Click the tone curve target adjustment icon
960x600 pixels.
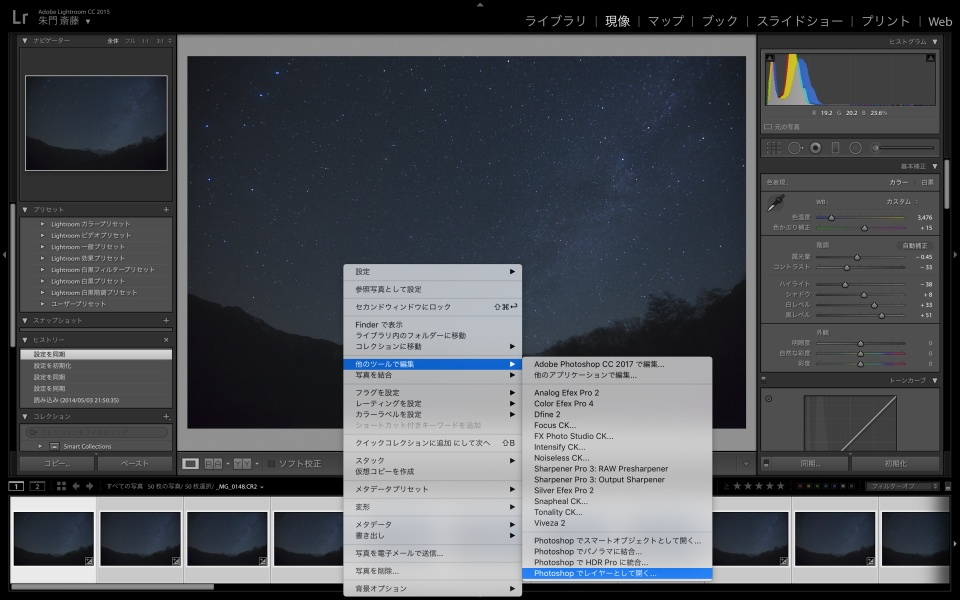pyautogui.click(x=768, y=399)
